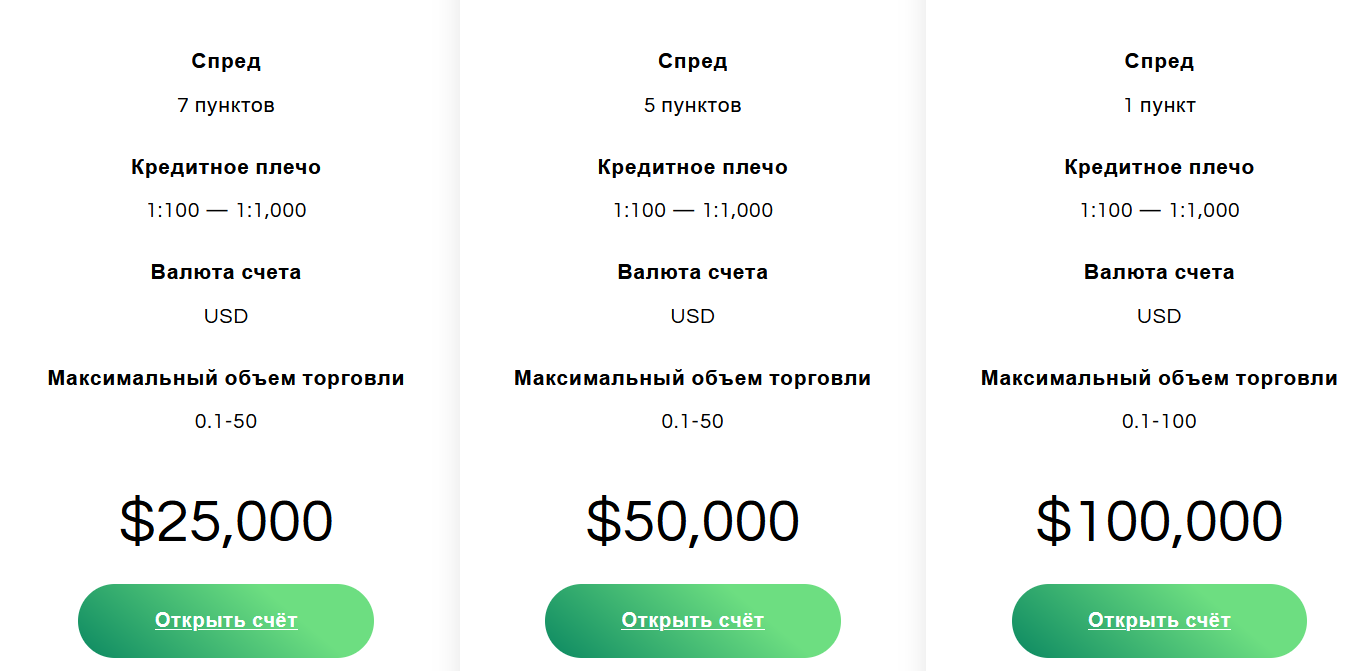The width and height of the screenshot is (1371, 671).
Task: Click 'Кредитное плечо' heading in the $50,000 column
Action: (692, 167)
